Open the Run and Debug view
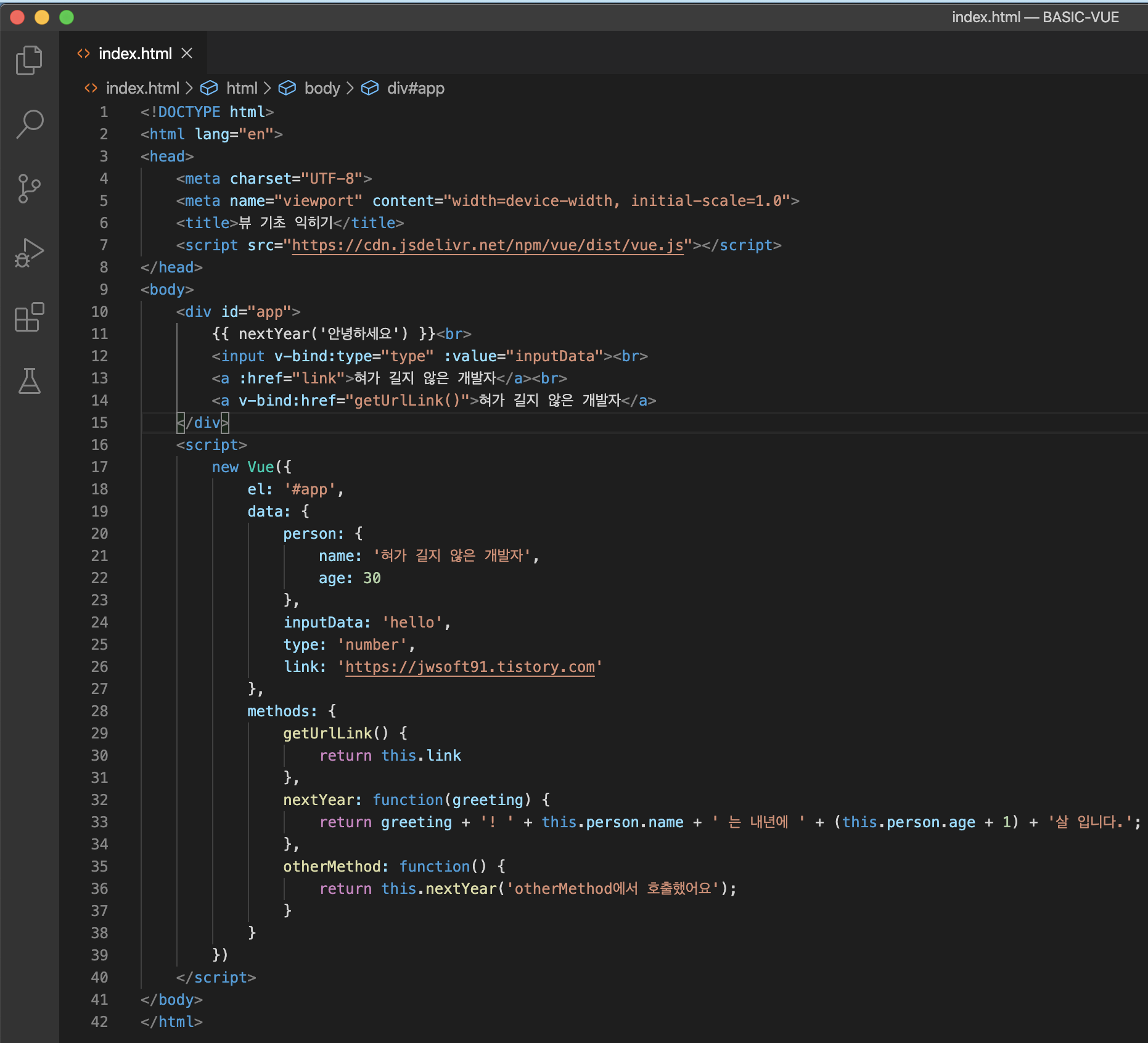 (29, 253)
